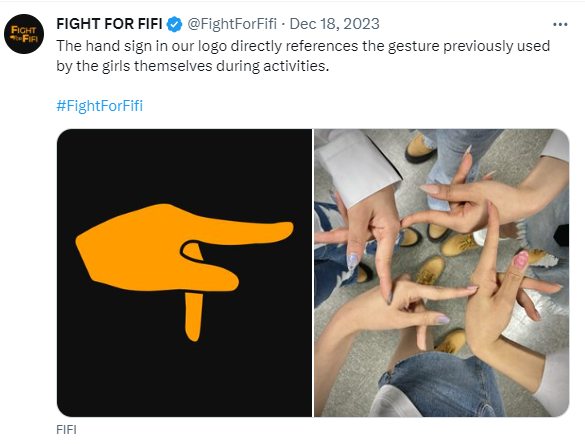The width and height of the screenshot is (585, 444).
Task: Open the three-dot more options menu
Action: (560, 25)
